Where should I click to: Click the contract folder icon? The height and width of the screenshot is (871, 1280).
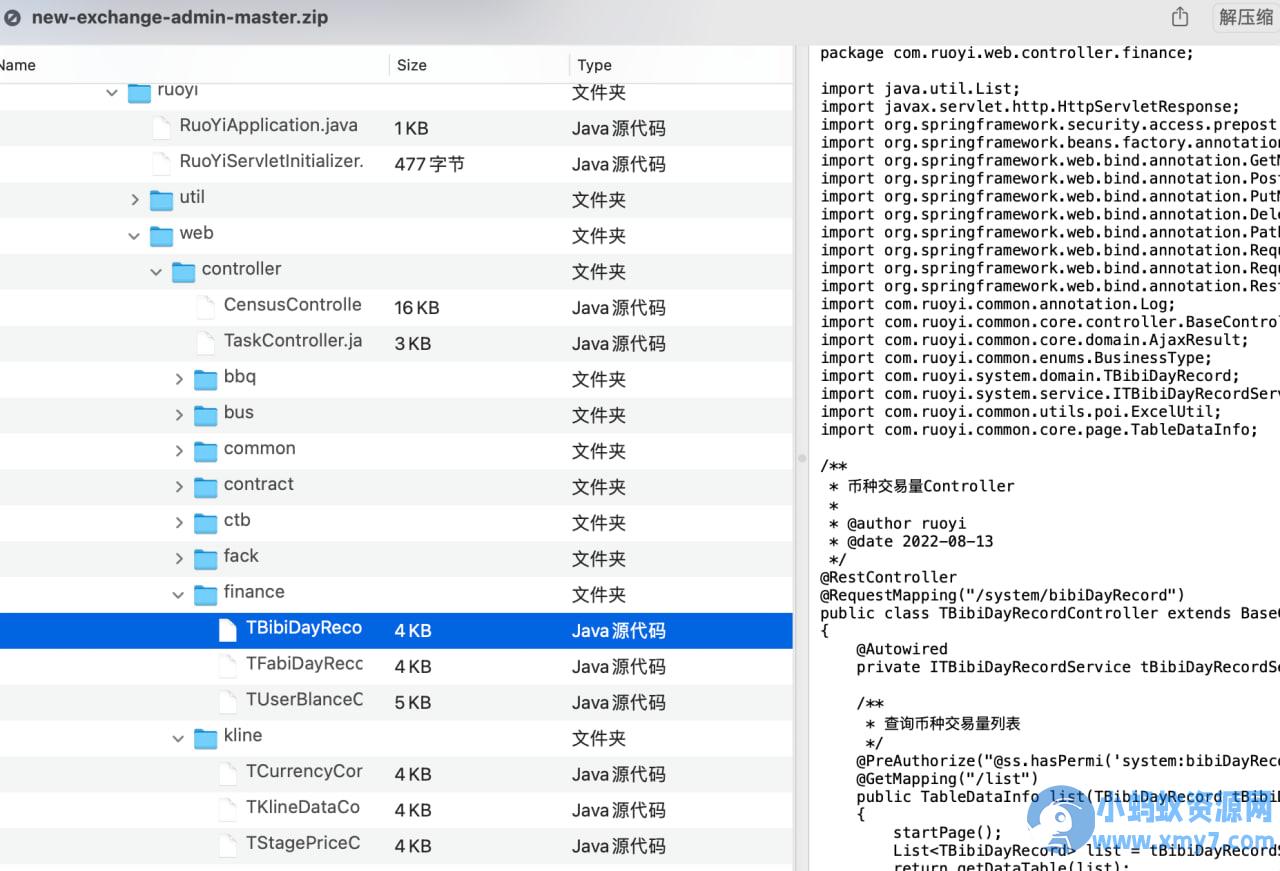pos(205,487)
